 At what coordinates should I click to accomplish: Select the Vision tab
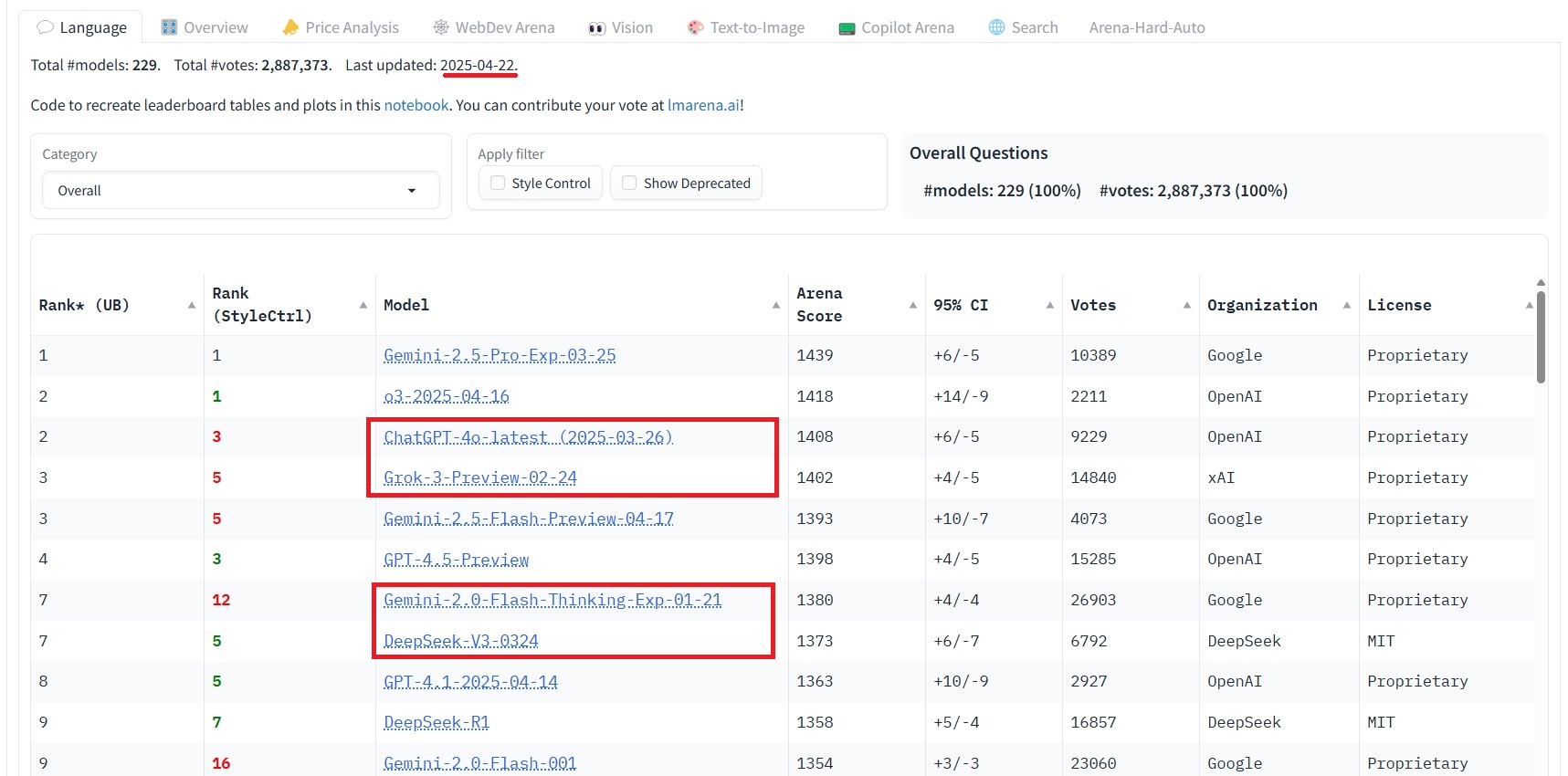point(621,27)
